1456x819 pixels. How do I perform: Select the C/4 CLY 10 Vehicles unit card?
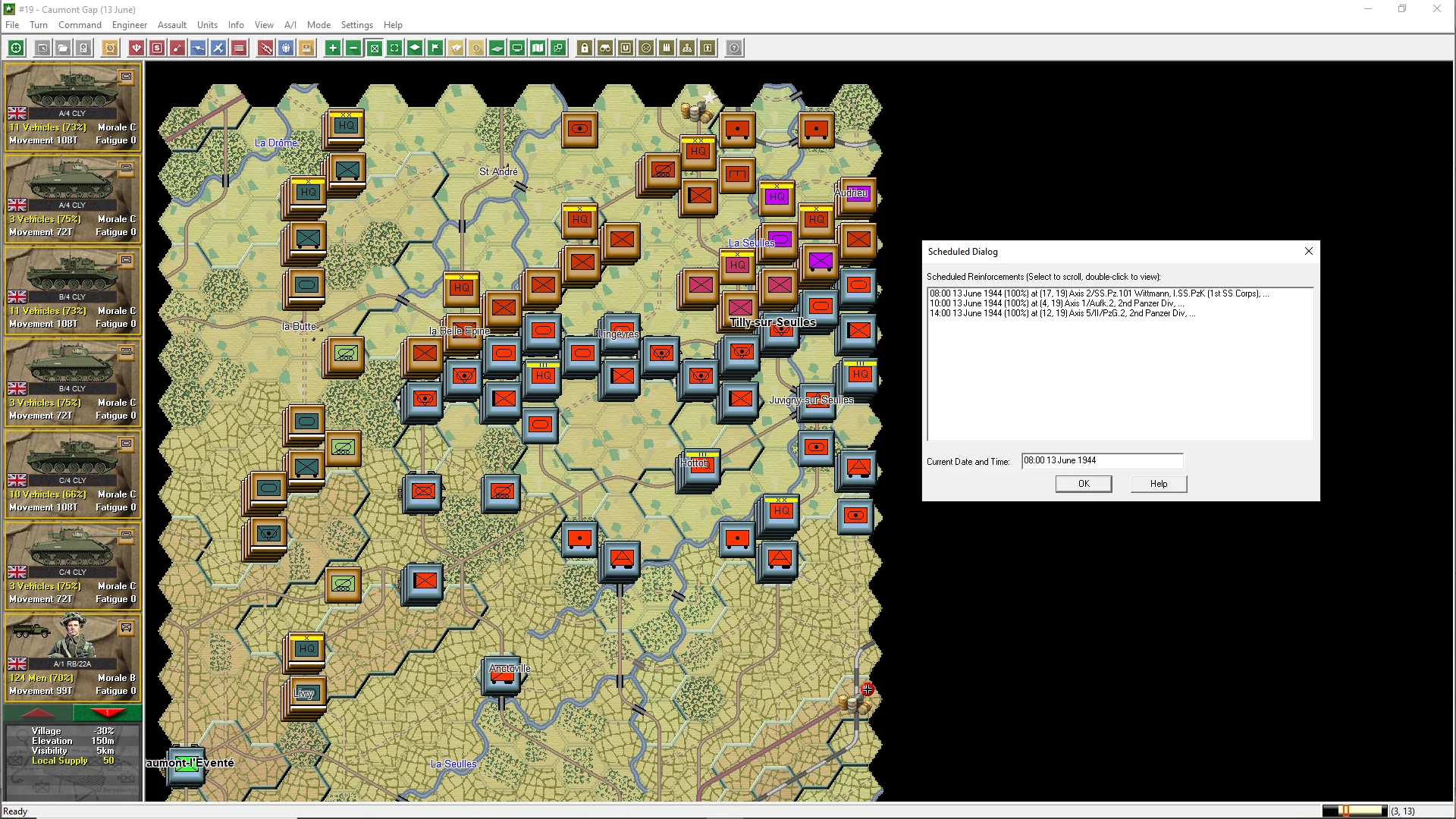(x=72, y=473)
